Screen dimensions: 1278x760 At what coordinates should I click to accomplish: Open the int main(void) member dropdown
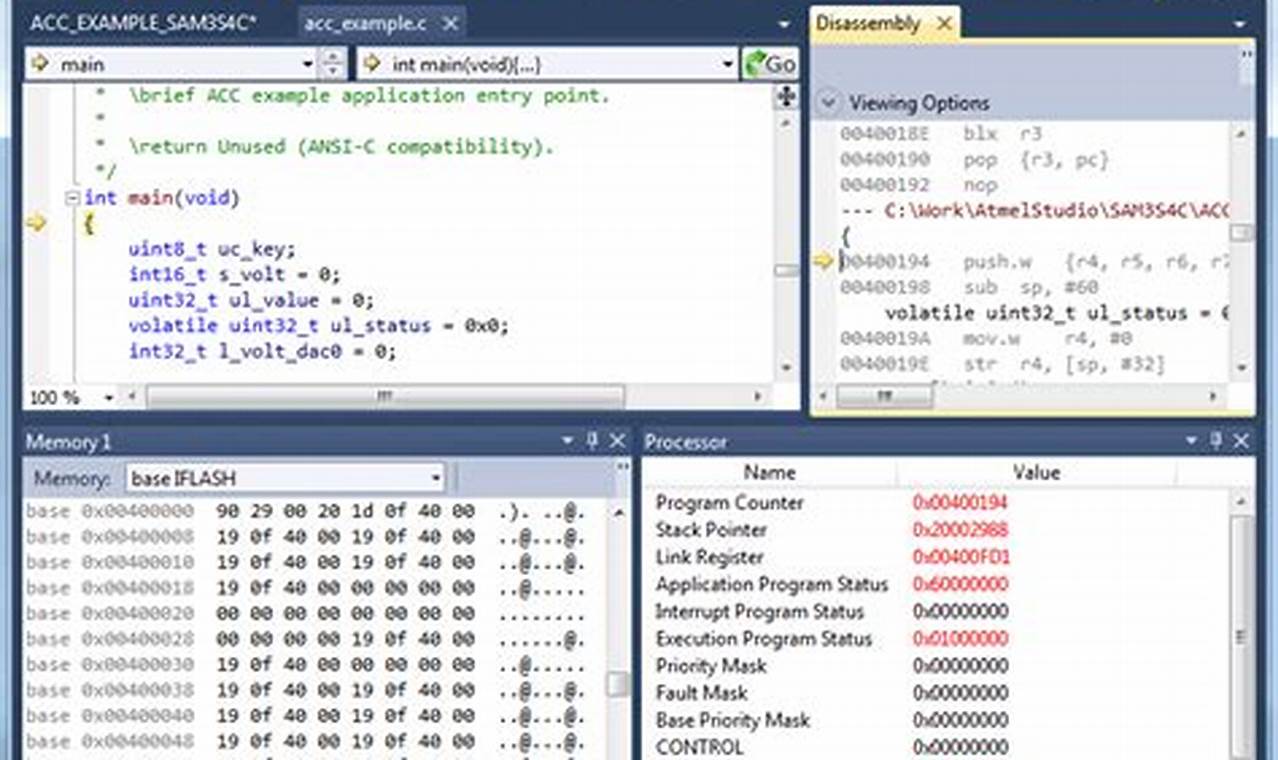[x=729, y=63]
